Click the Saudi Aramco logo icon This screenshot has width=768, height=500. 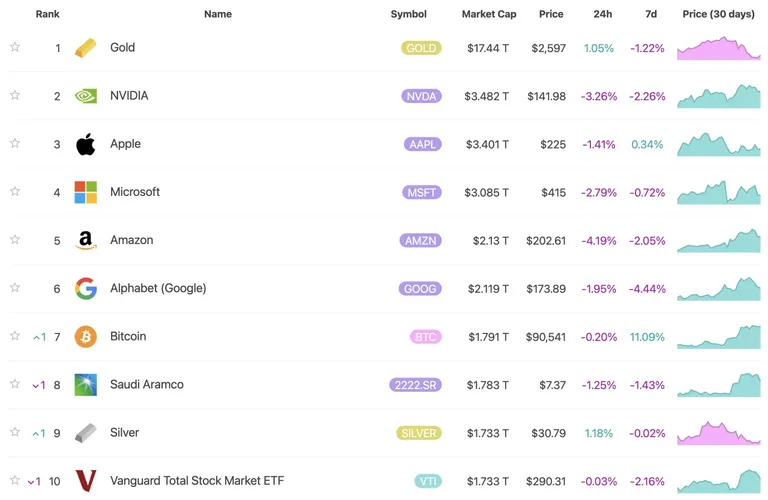[x=85, y=384]
